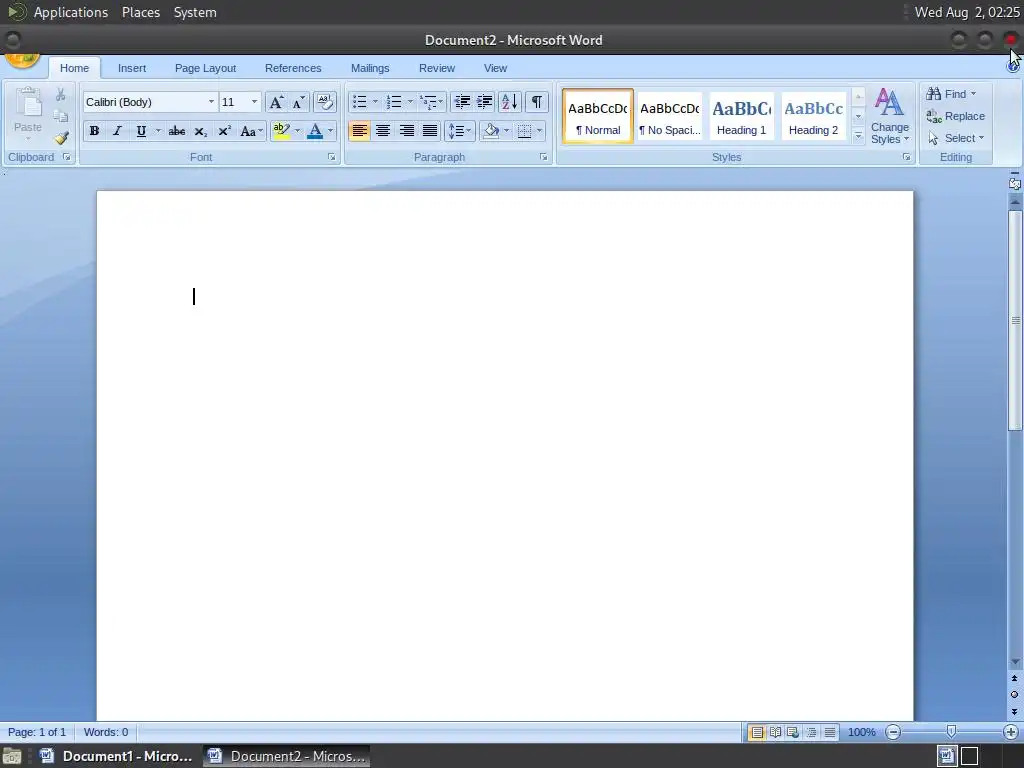Justify the paragraph text
Screen dimensions: 1024x768
point(430,131)
